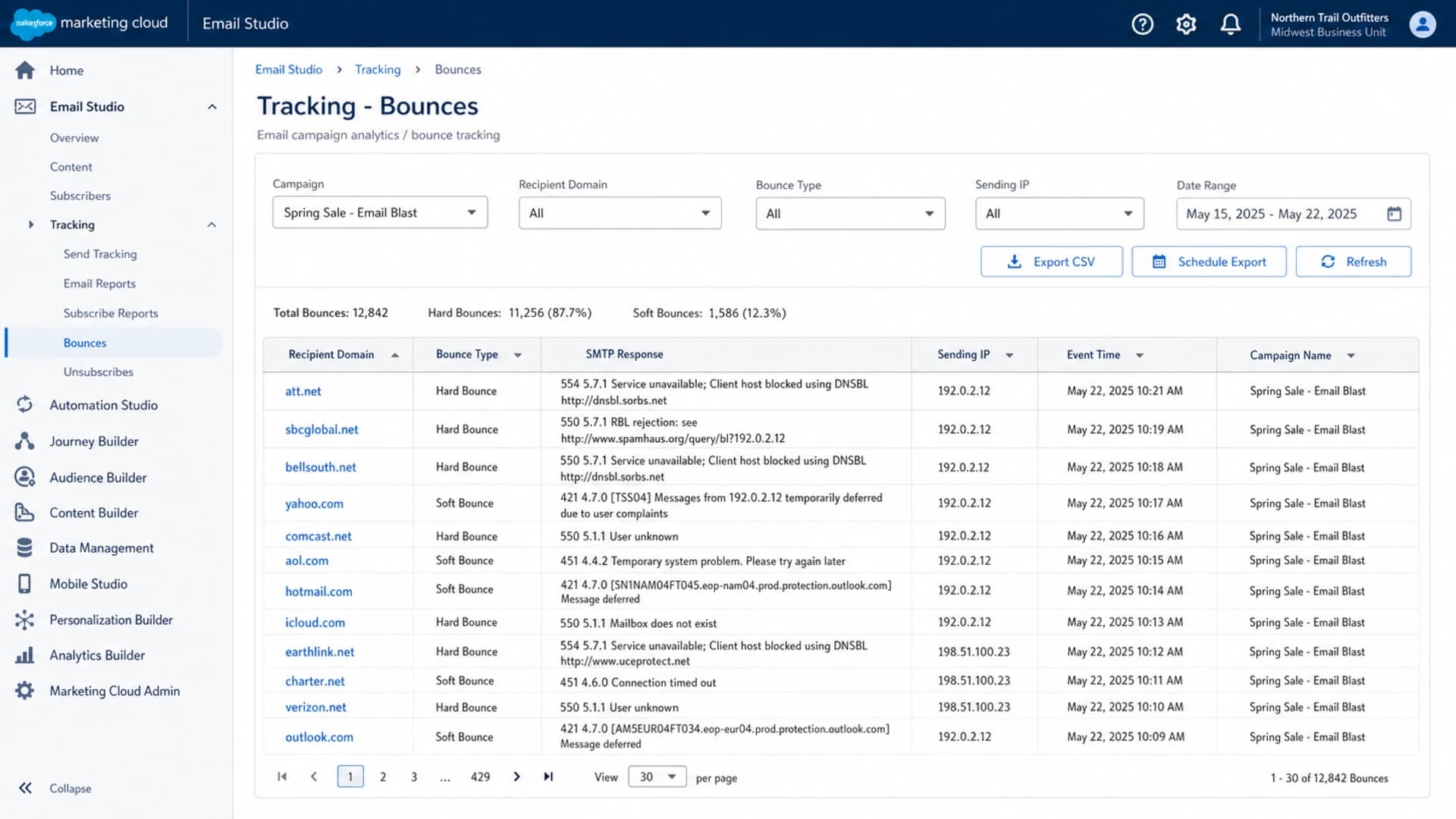Click the Refresh button
Viewport: 1456px width, 819px height.
(1353, 262)
